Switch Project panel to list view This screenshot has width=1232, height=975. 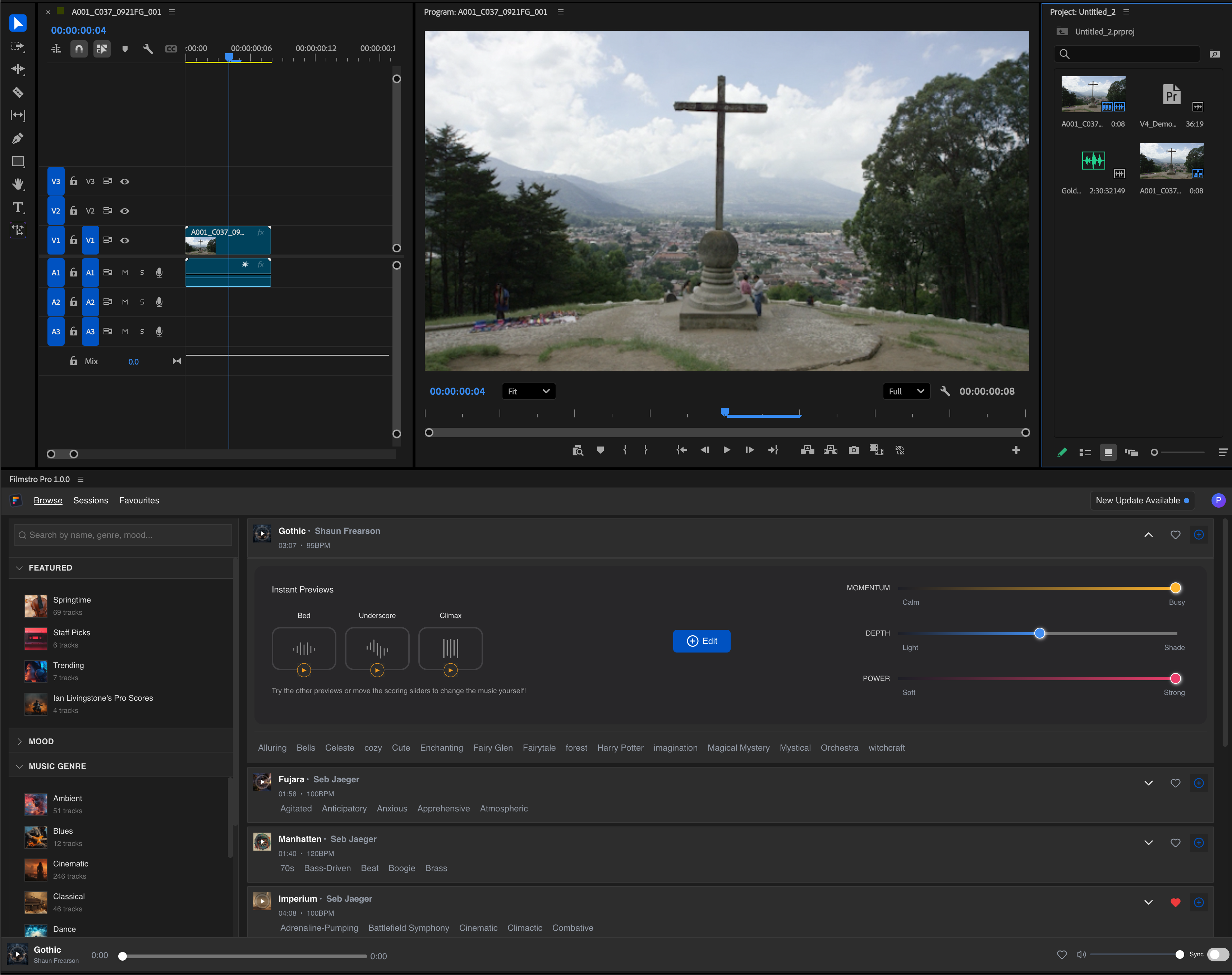pos(1085,452)
